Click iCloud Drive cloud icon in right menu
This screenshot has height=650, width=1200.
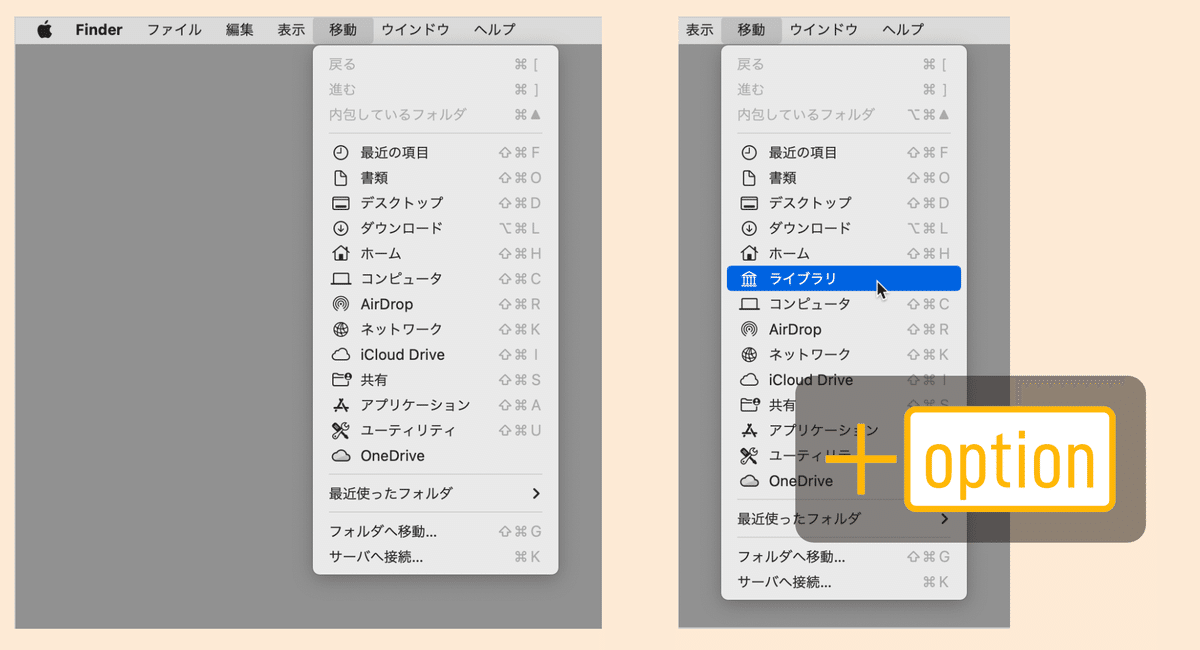(x=749, y=380)
